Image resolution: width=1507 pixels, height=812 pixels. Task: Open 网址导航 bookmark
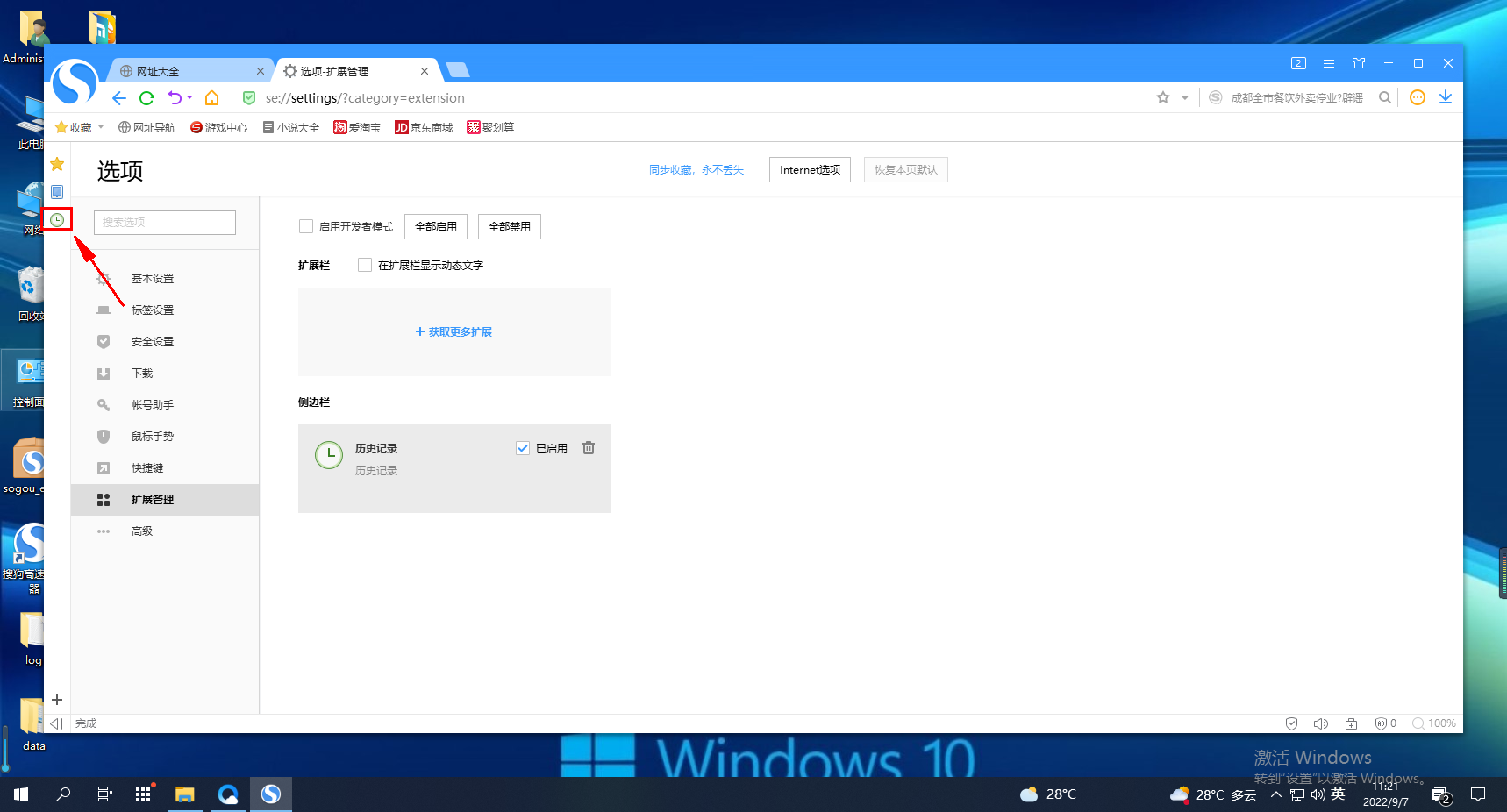click(x=146, y=127)
